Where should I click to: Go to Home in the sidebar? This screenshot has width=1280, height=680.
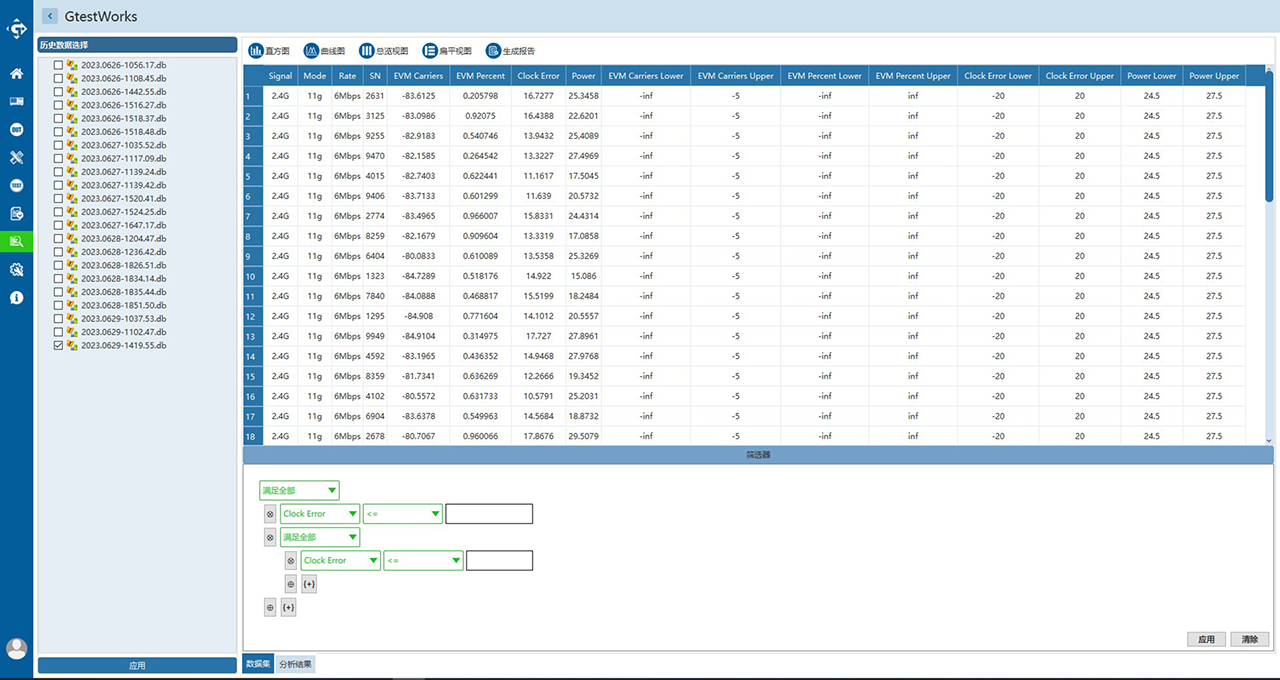coord(16,73)
